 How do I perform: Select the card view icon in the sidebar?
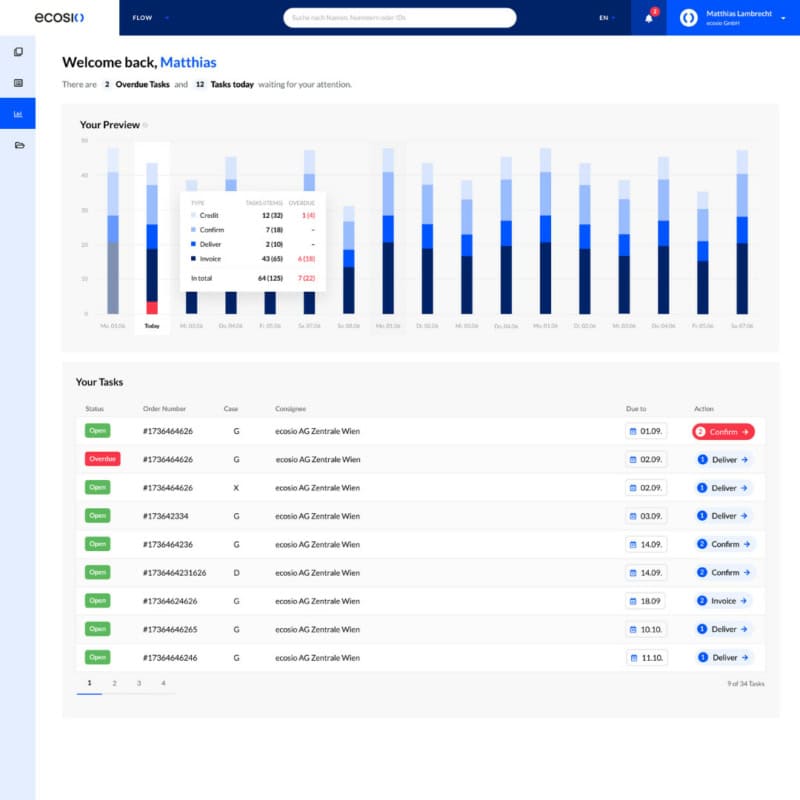(18, 51)
